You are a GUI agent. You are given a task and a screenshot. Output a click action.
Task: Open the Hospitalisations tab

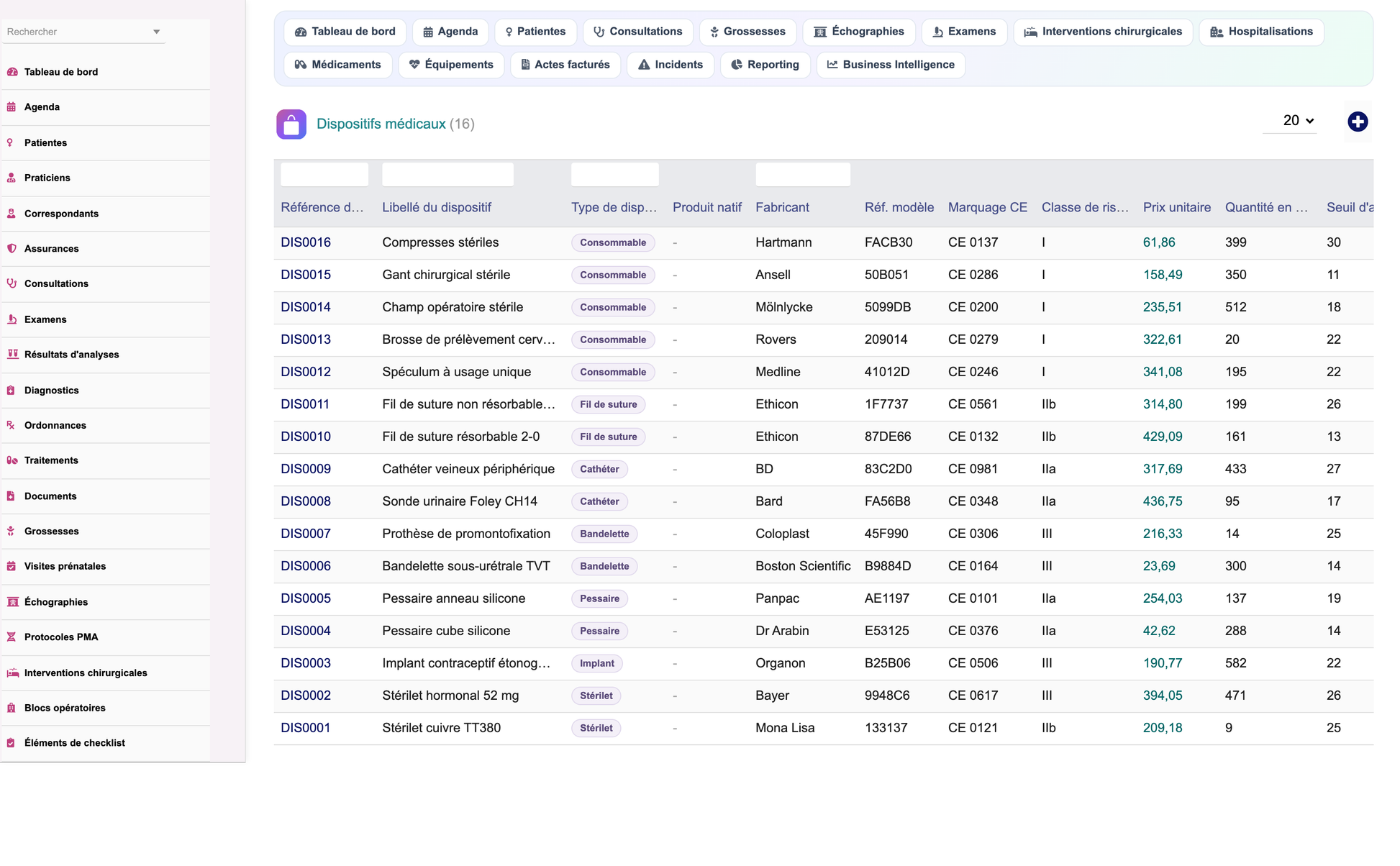coord(1261,32)
